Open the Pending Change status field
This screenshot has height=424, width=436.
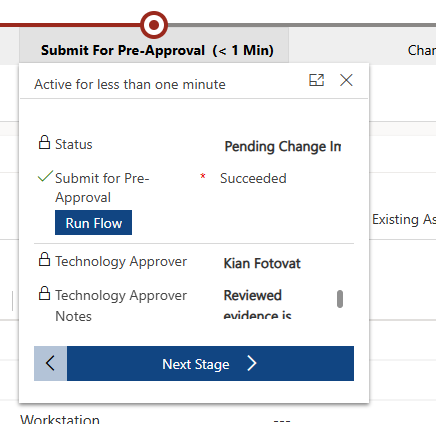[x=283, y=146]
